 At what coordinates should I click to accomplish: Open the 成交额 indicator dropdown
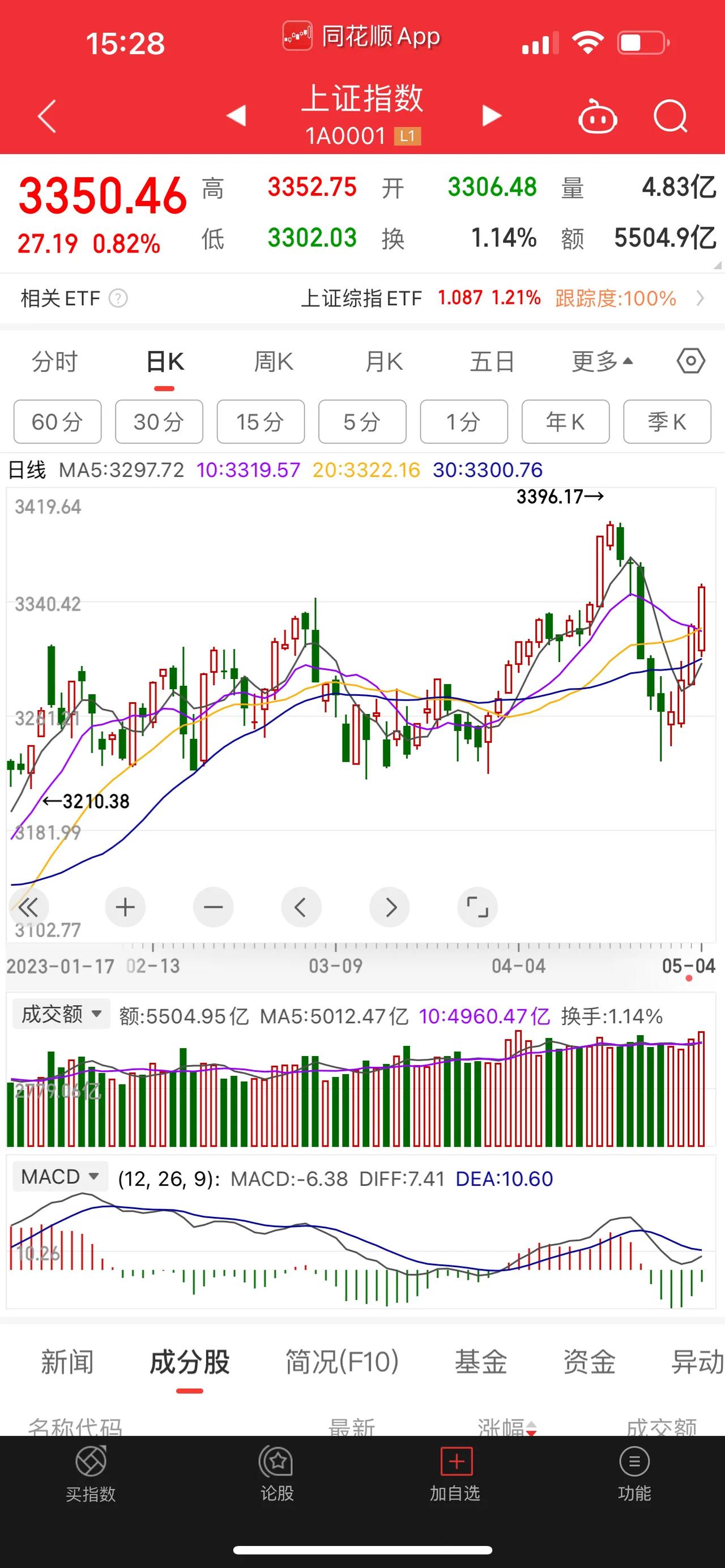pos(61,1014)
